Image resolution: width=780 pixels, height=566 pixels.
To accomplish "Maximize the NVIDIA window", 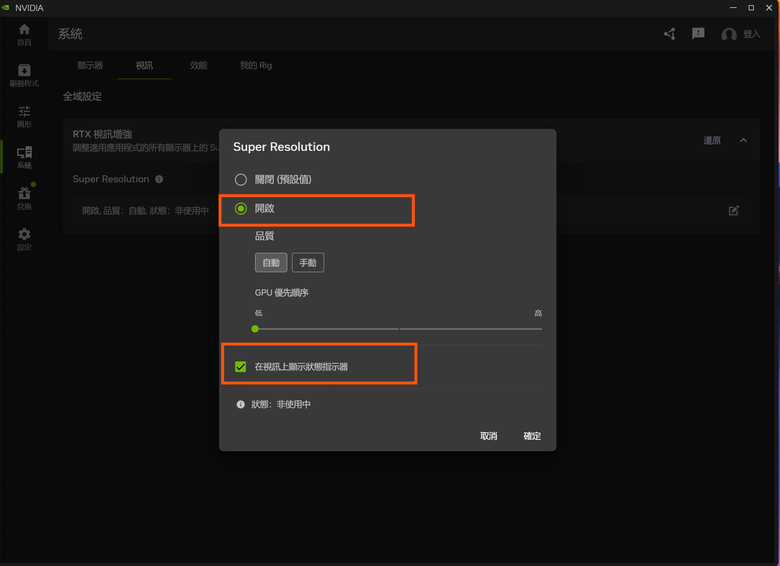I will [751, 7].
